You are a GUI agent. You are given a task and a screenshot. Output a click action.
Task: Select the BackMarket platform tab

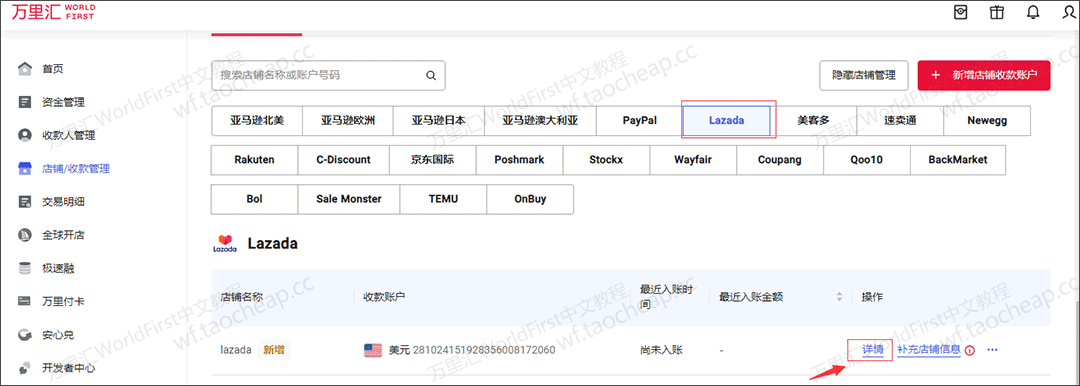[x=958, y=160]
